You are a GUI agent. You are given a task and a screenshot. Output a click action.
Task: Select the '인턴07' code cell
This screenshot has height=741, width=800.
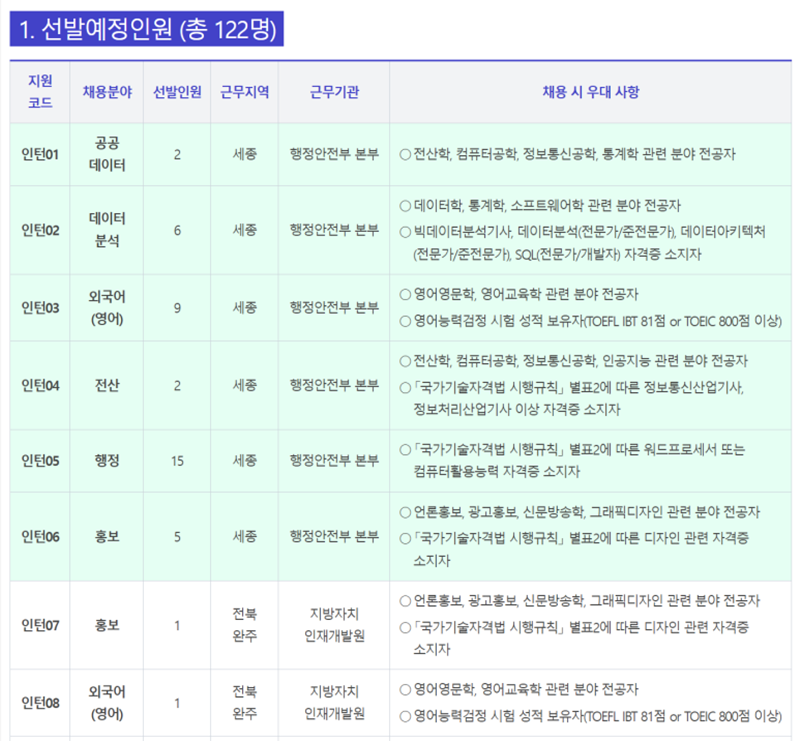[40, 625]
